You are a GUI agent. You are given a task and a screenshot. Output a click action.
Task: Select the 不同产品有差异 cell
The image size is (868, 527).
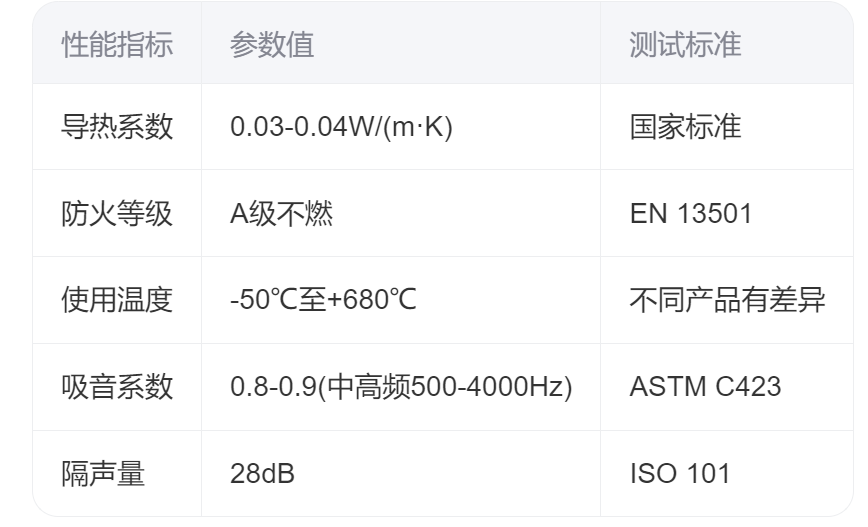[727, 301]
